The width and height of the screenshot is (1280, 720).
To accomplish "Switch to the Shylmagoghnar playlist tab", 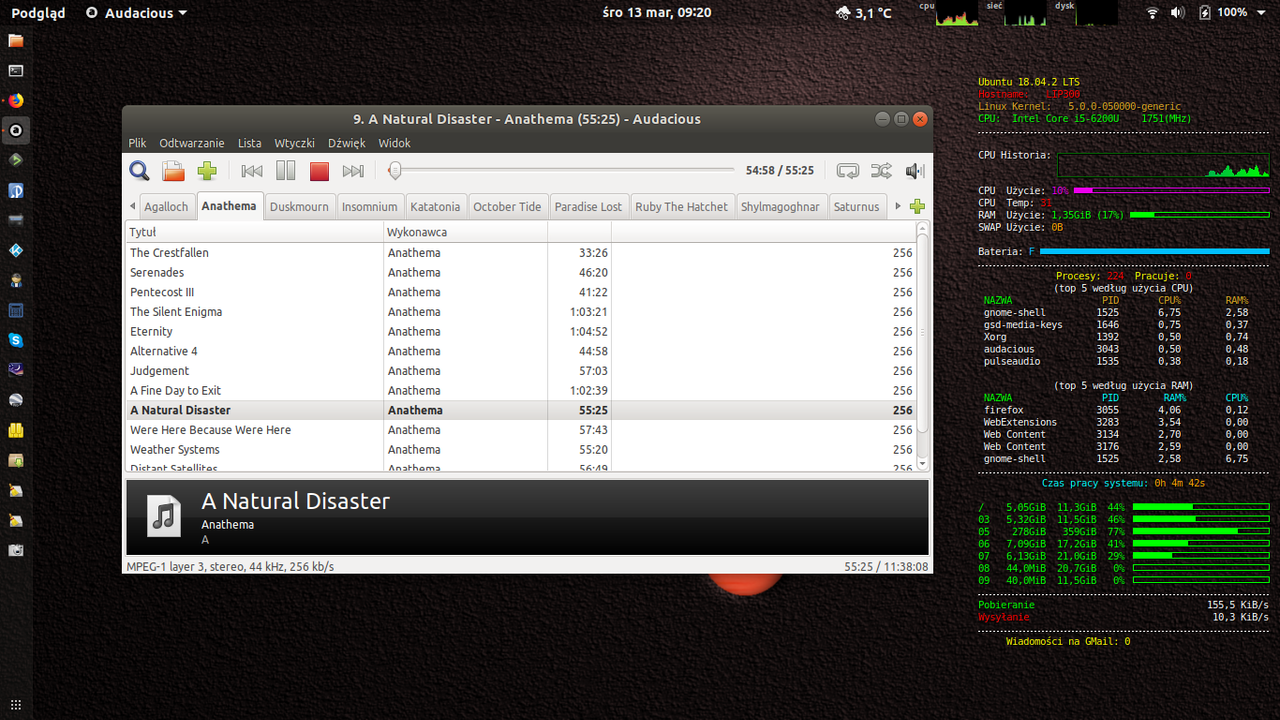I will click(x=780, y=206).
